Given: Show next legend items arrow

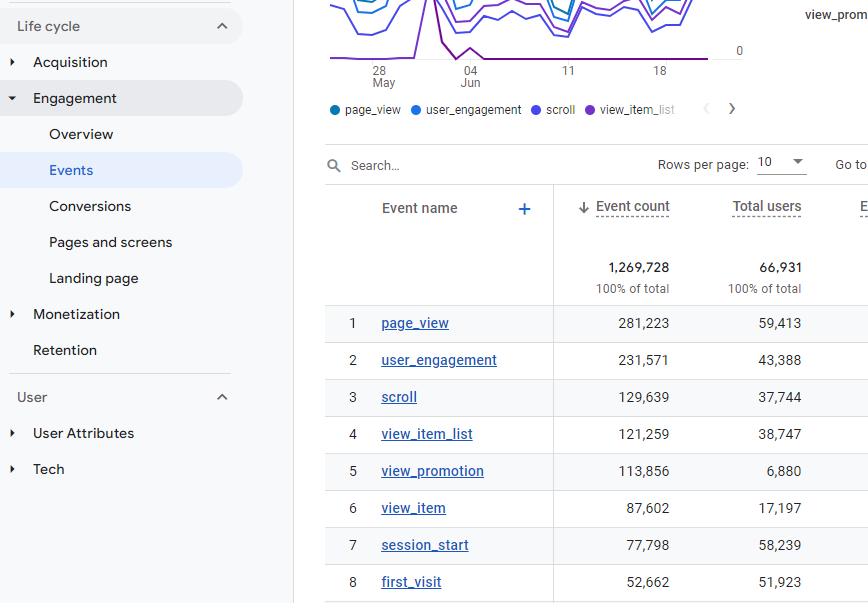Looking at the screenshot, I should click(732, 109).
